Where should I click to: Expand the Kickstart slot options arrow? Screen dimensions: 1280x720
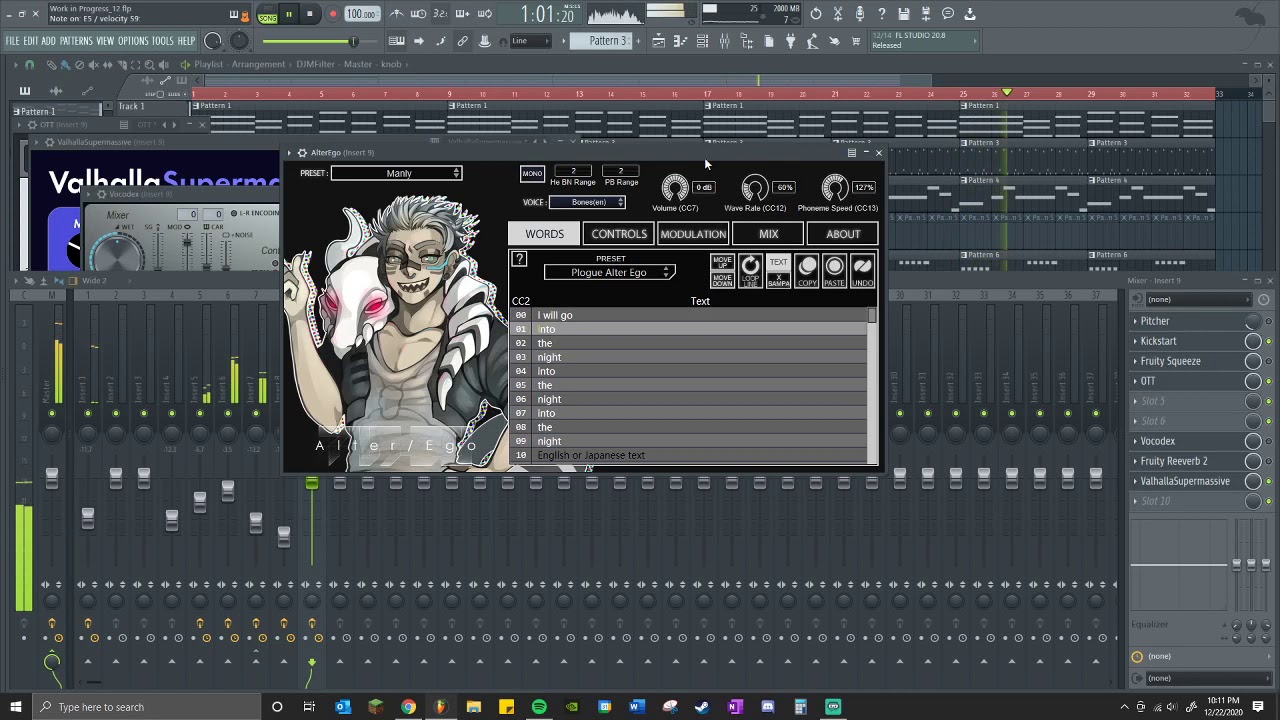(x=1135, y=341)
